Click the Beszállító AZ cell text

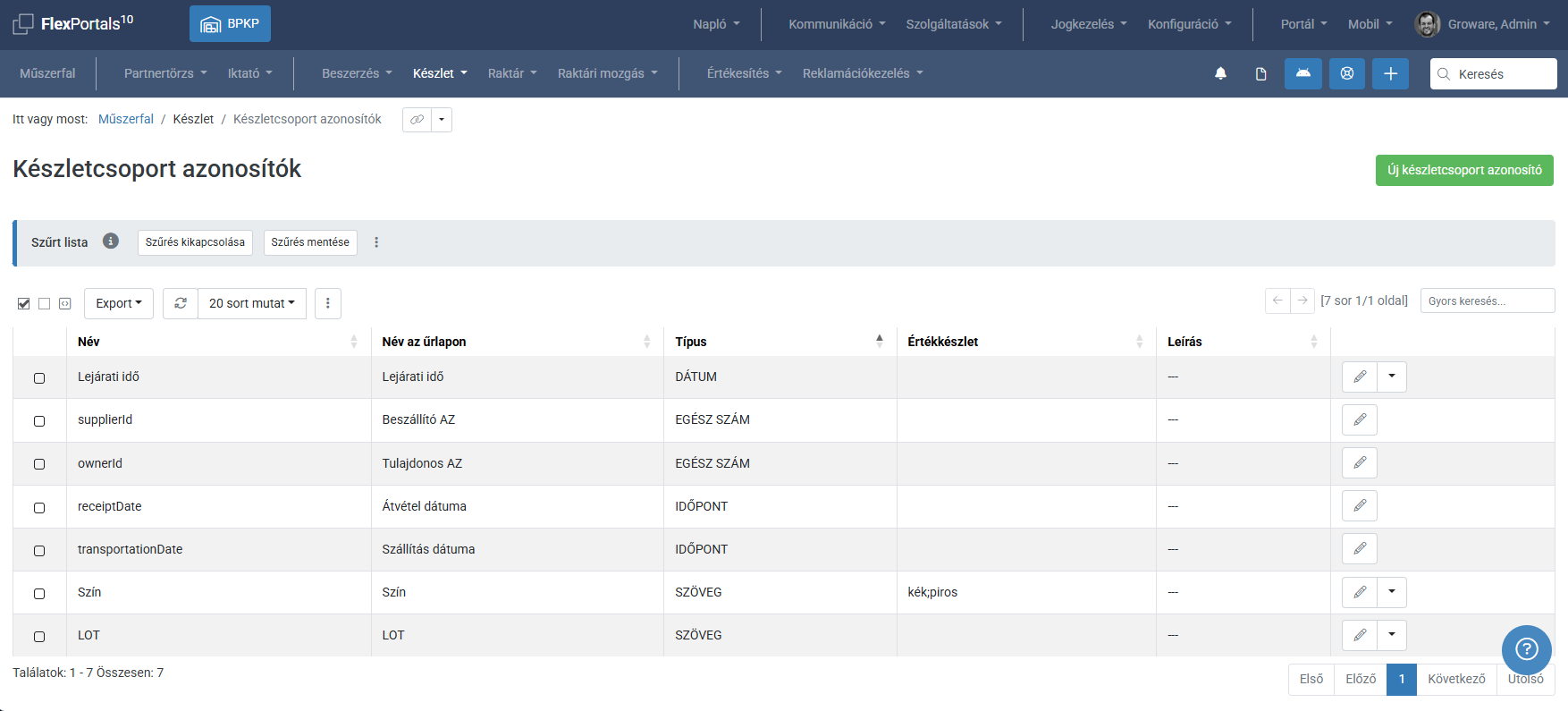(418, 419)
